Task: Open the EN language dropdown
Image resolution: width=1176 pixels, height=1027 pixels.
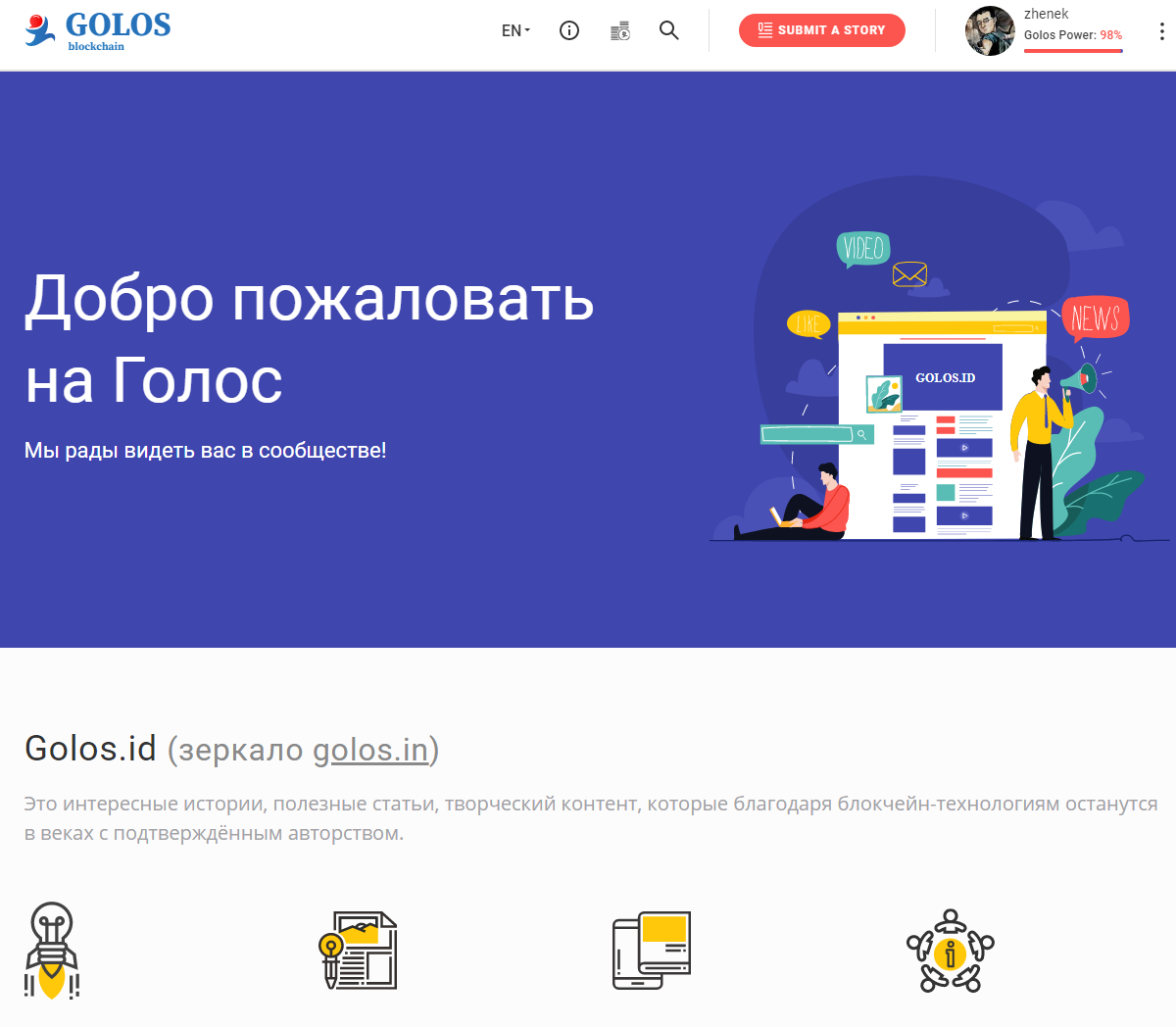Action: 515,30
